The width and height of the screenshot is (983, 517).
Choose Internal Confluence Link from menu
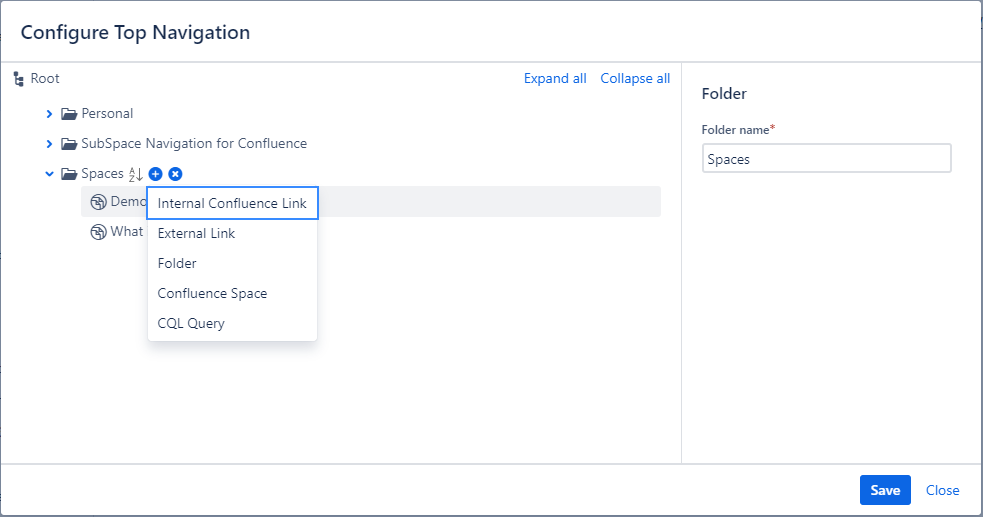click(232, 203)
